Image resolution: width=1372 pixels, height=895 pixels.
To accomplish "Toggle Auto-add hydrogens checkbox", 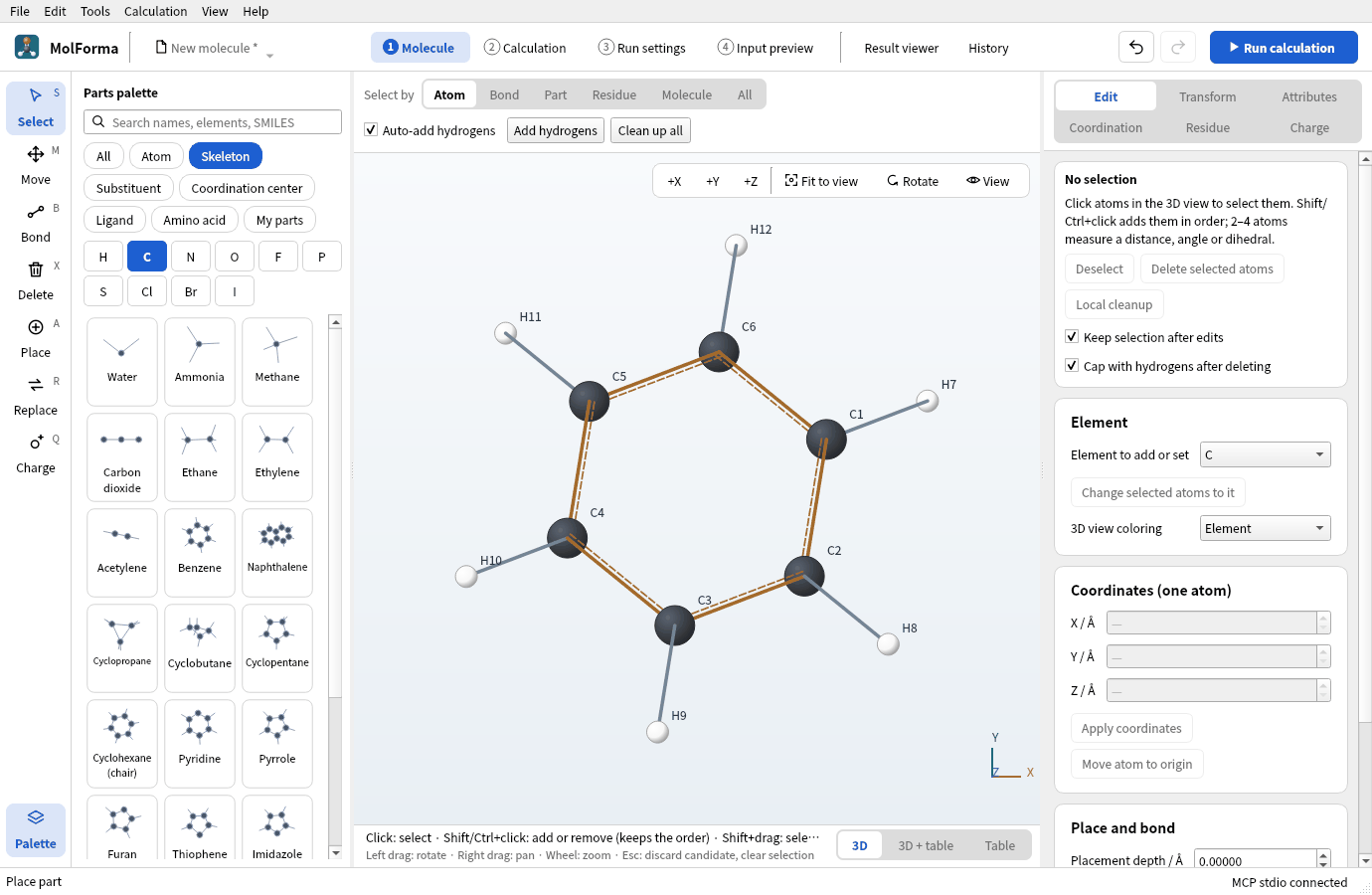I will tap(371, 130).
